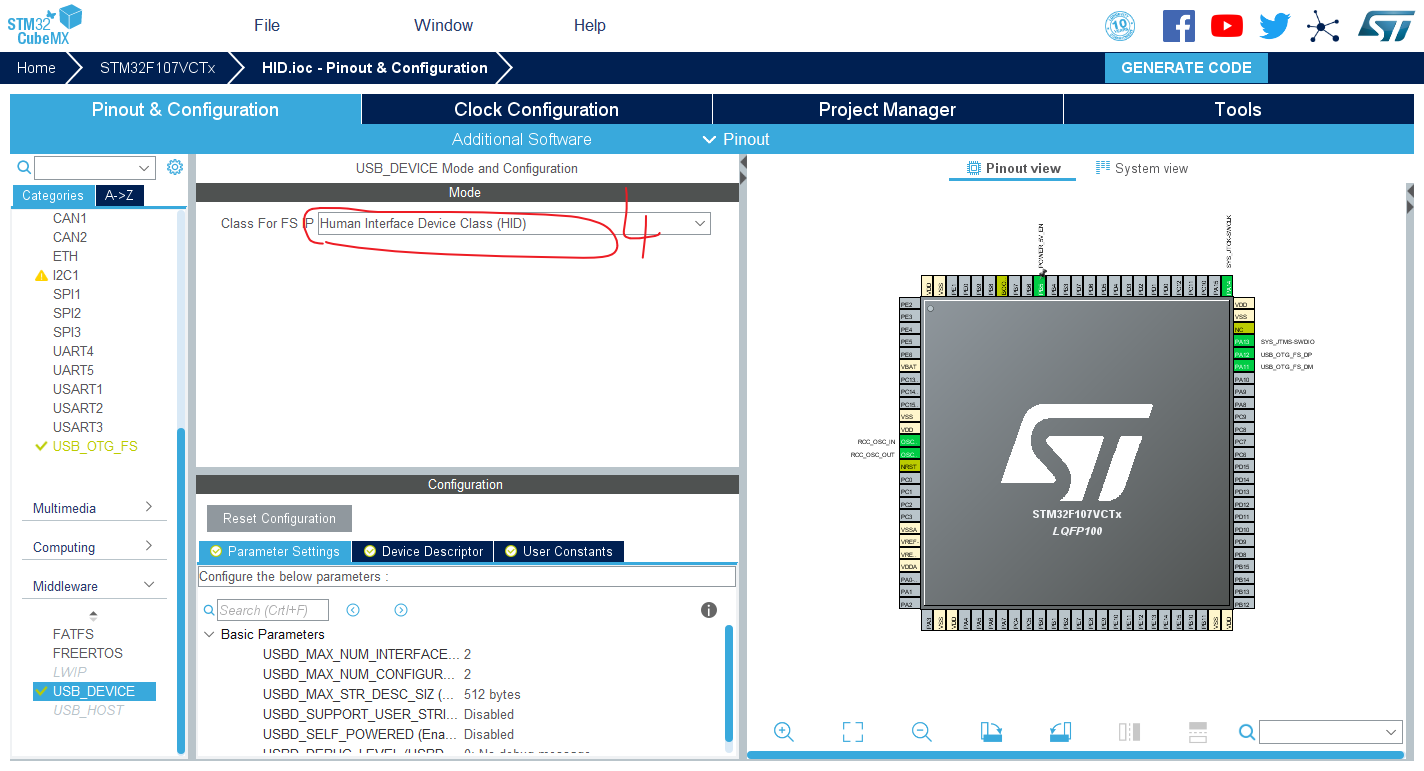Collapse the Basic Parameters section
Viewport: 1424px width, 771px height.
point(210,634)
